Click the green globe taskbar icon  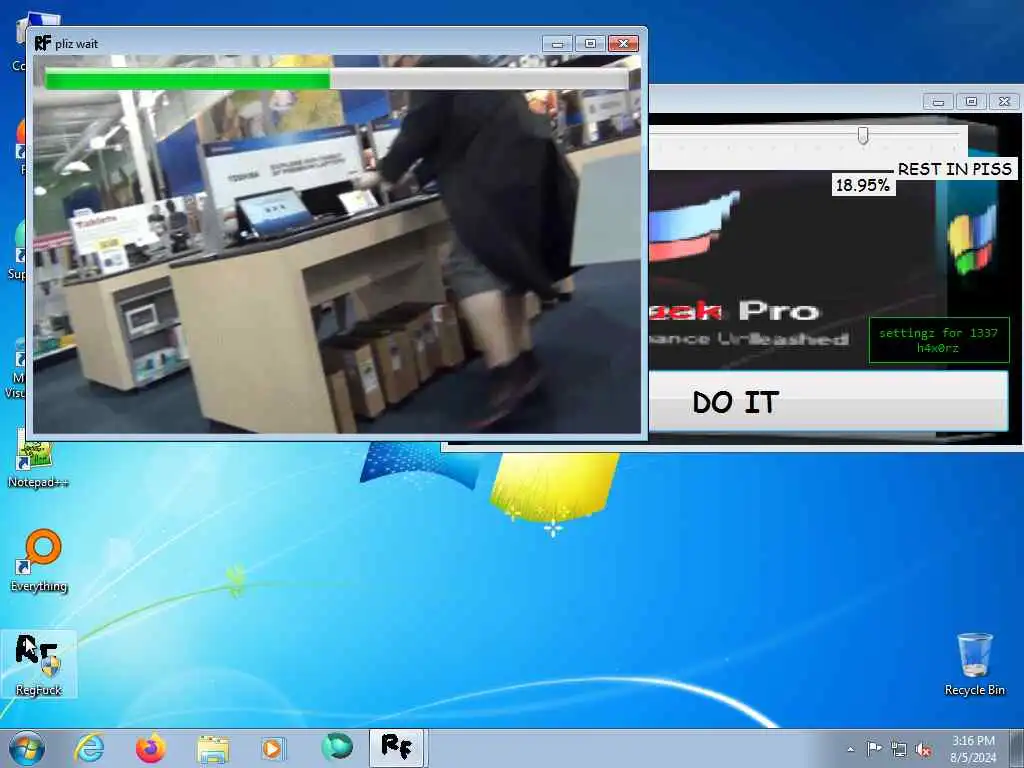point(337,748)
